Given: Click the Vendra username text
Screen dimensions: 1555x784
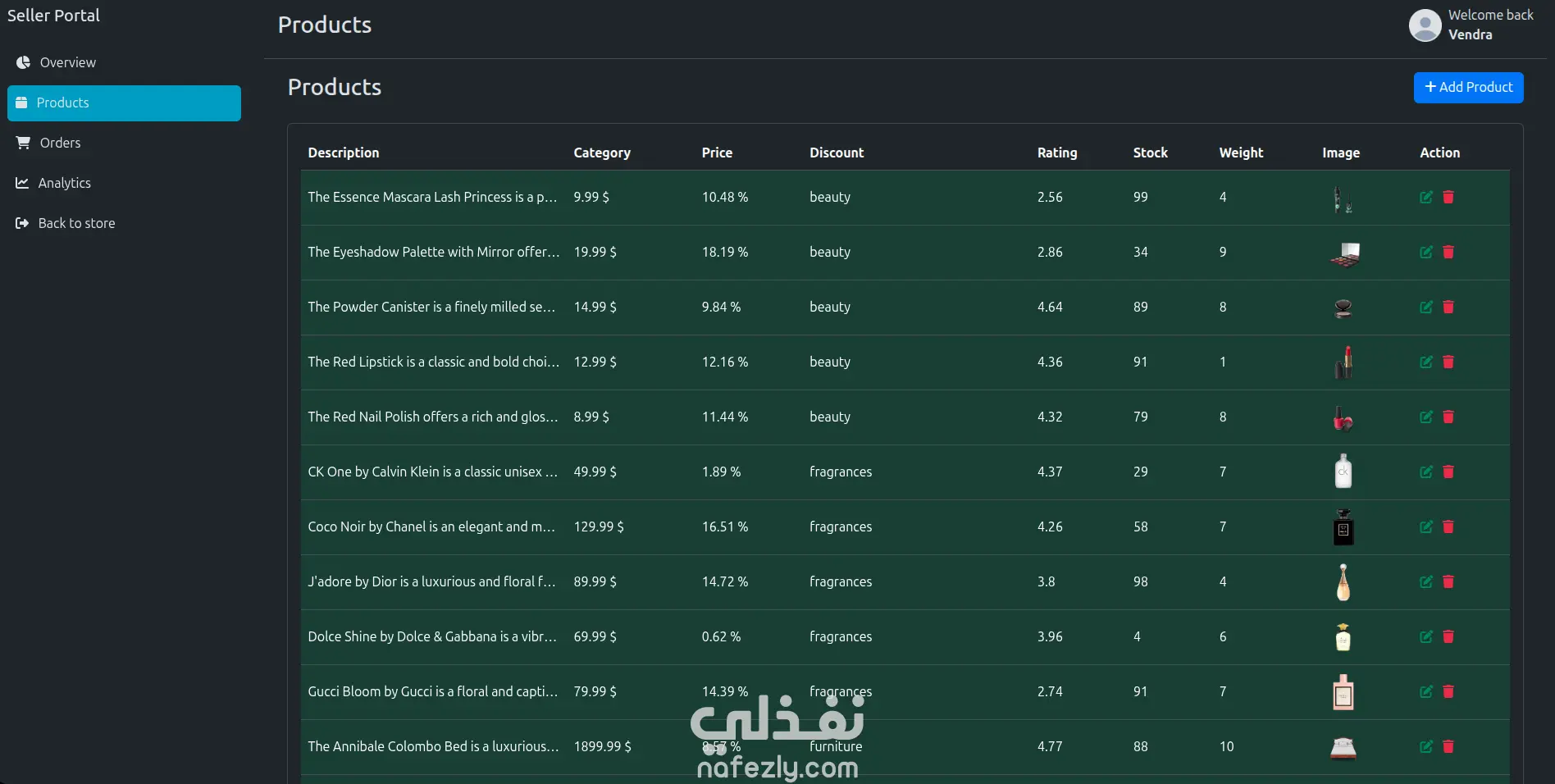Looking at the screenshot, I should point(1470,34).
